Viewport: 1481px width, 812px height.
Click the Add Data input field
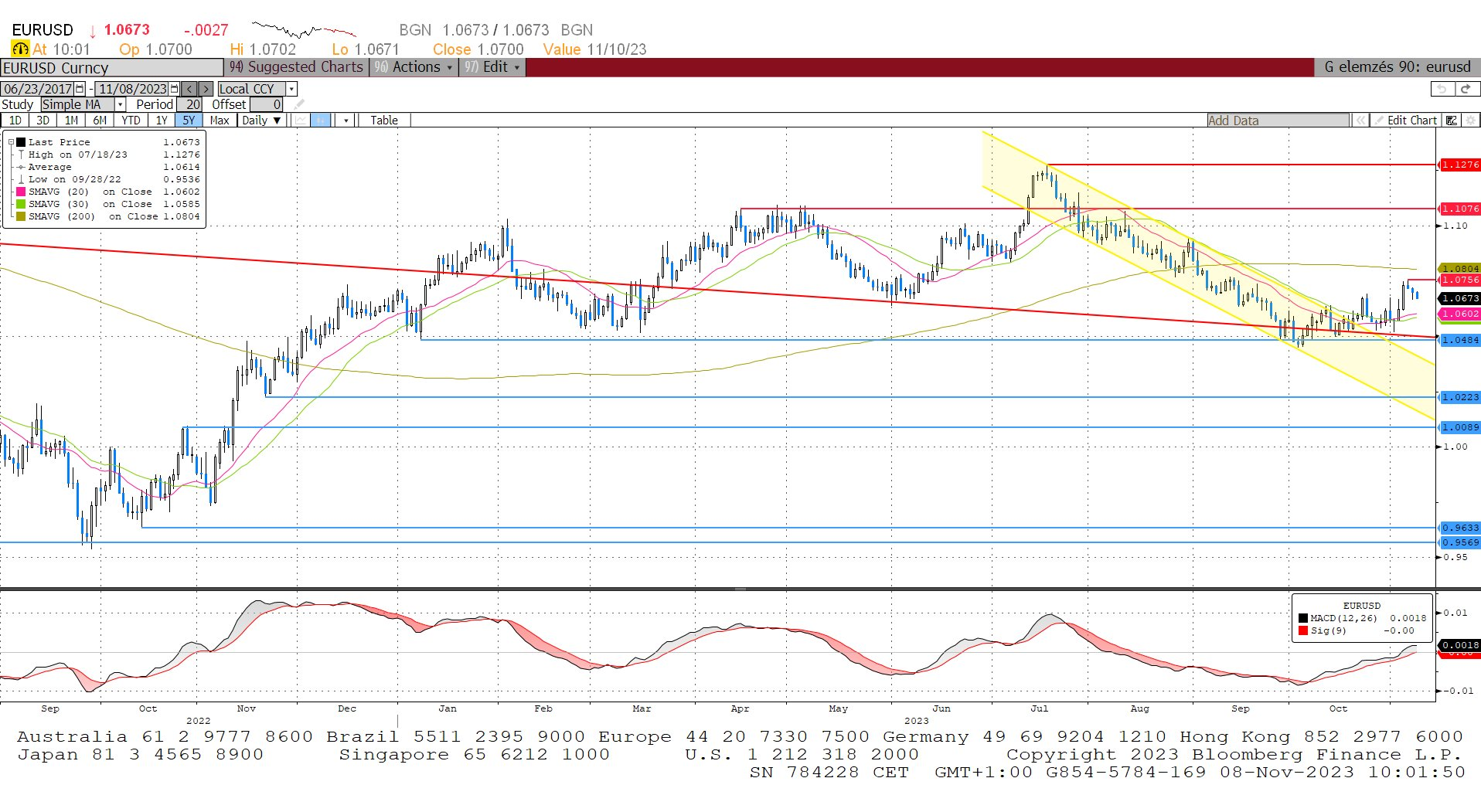coord(1278,121)
